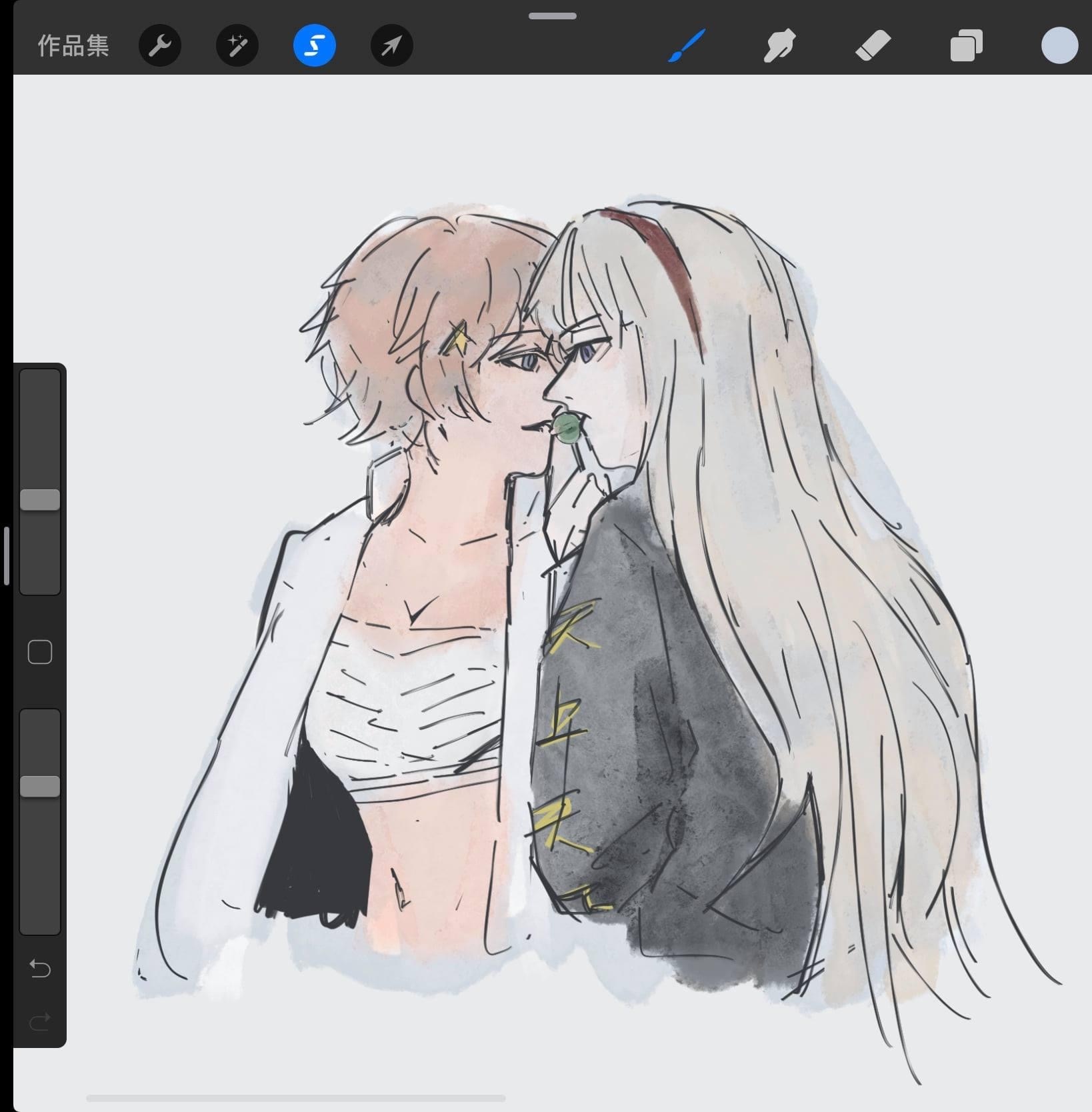Toggle the Selection tool

[x=315, y=45]
